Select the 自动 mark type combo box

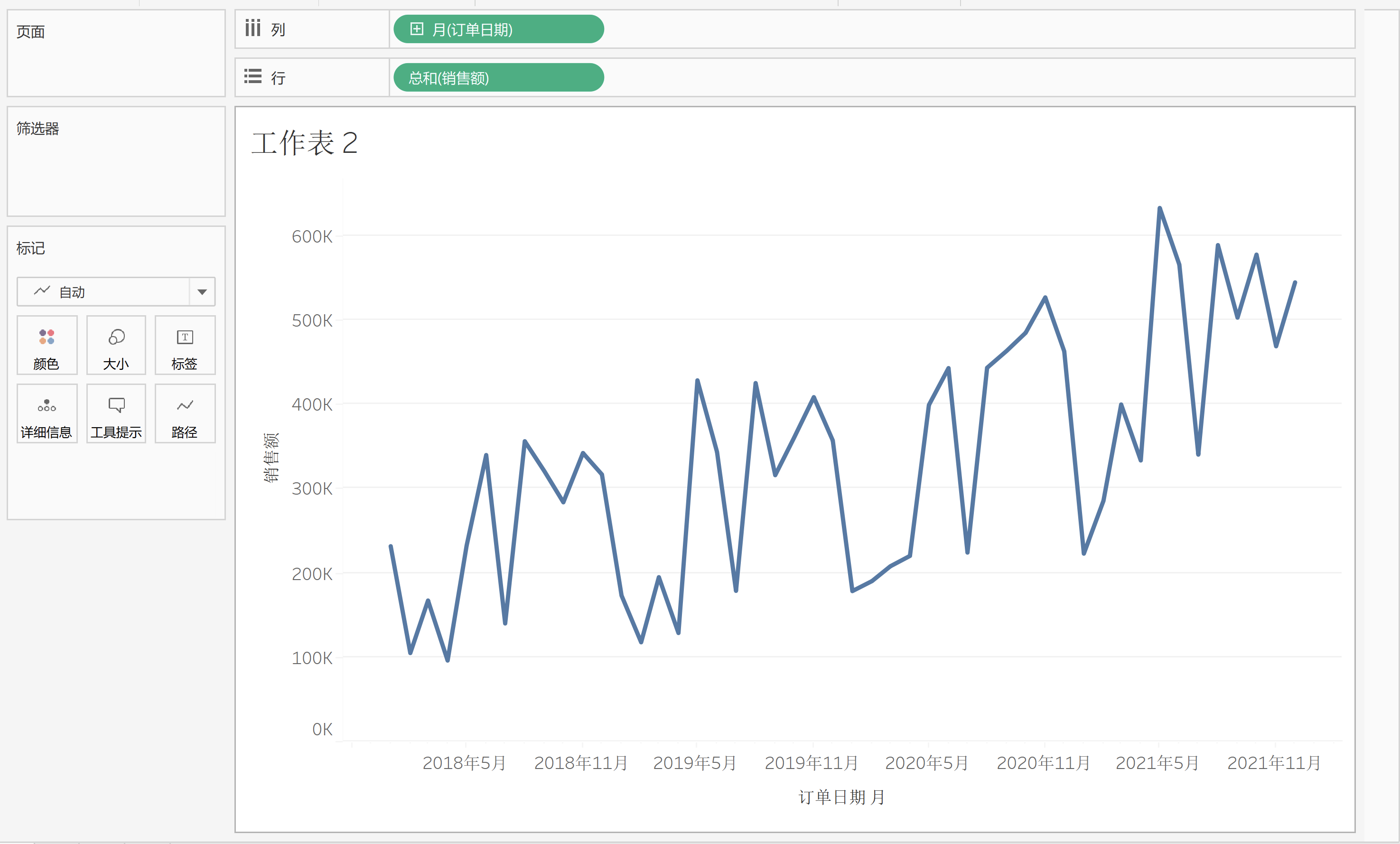(116, 291)
